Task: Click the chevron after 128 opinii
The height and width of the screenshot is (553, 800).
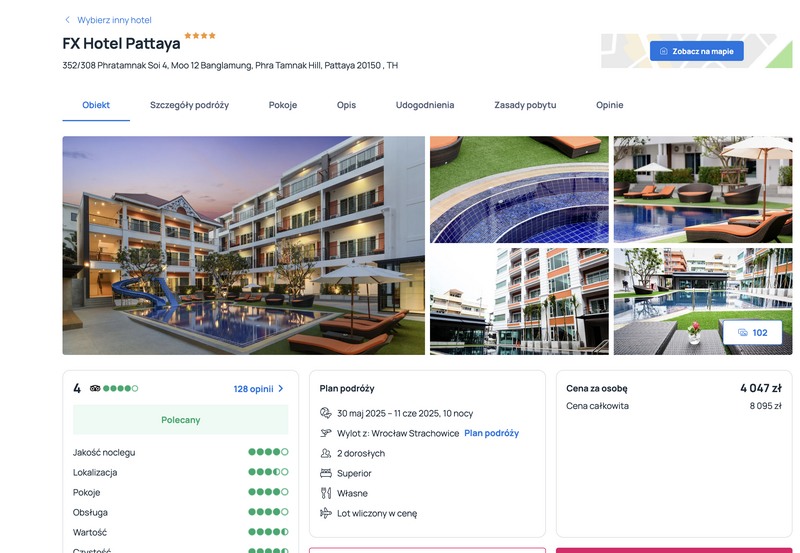Action: (281, 389)
